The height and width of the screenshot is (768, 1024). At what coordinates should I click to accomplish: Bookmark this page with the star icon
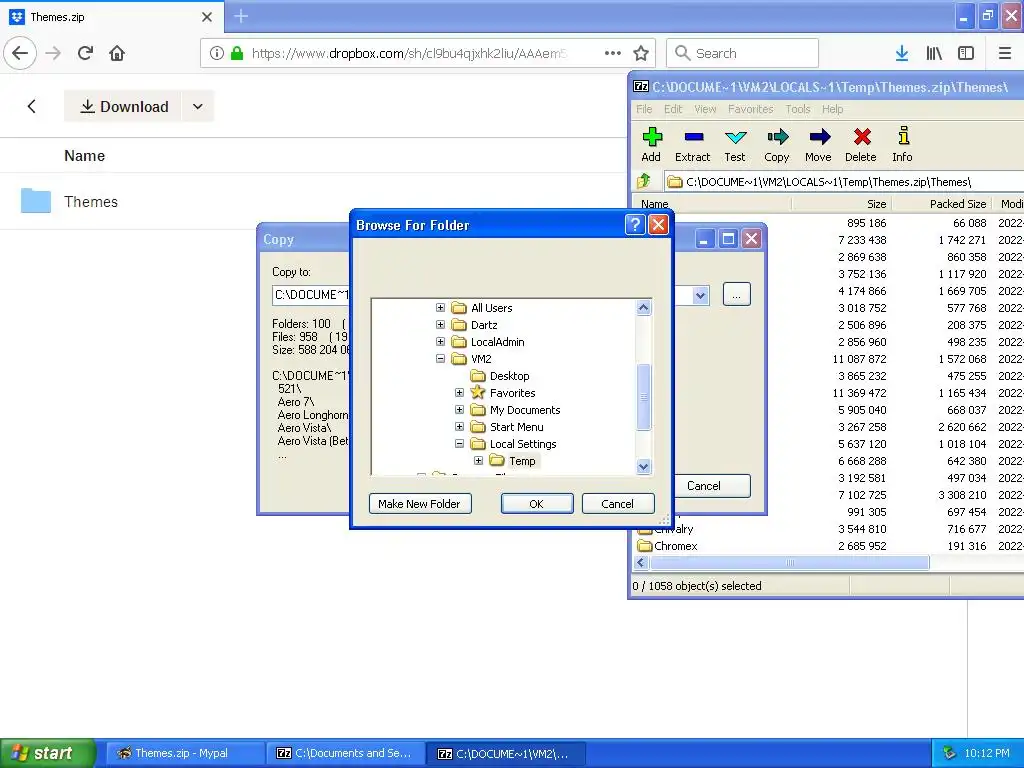[641, 54]
